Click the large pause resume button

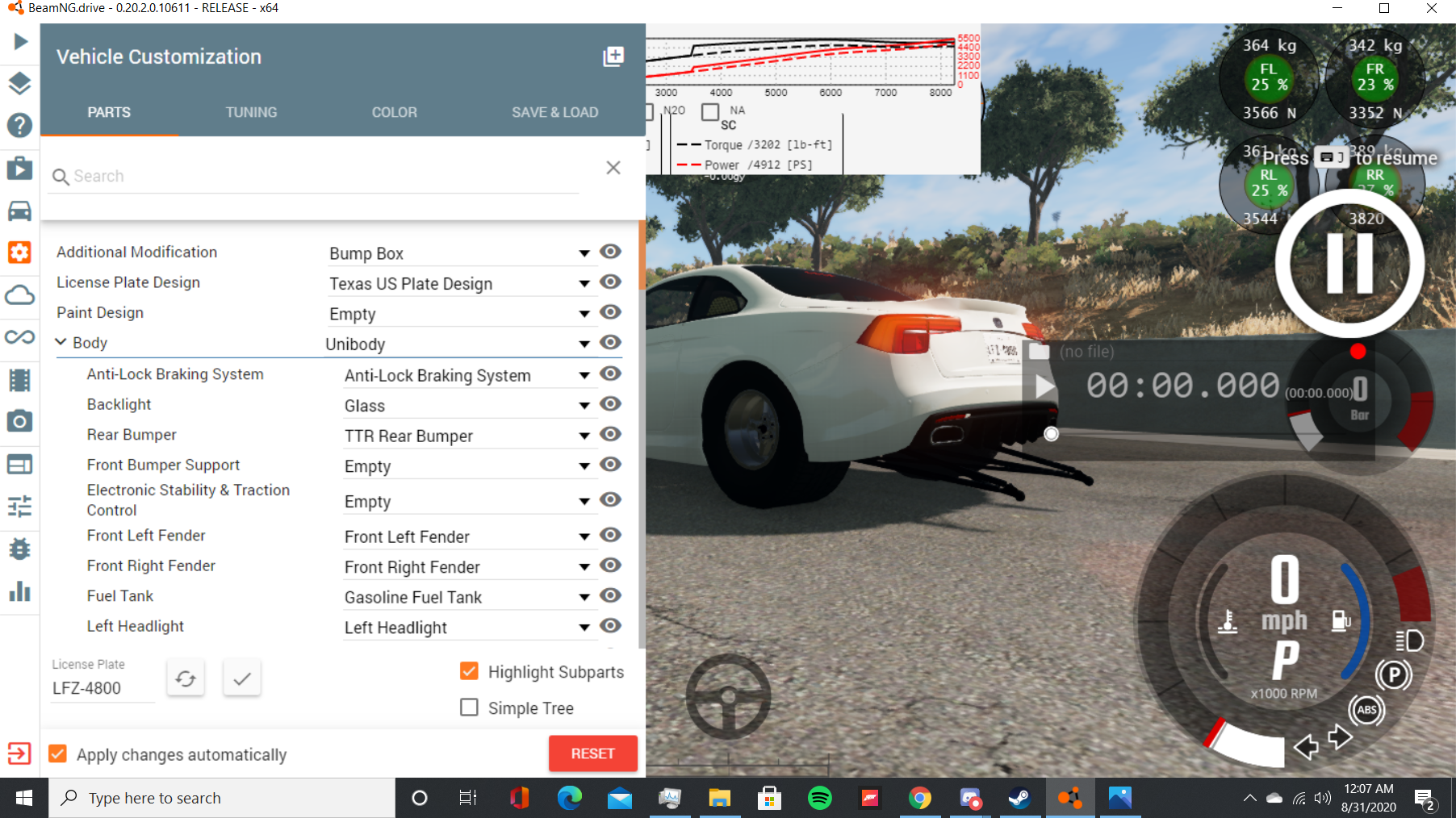pyautogui.click(x=1349, y=263)
